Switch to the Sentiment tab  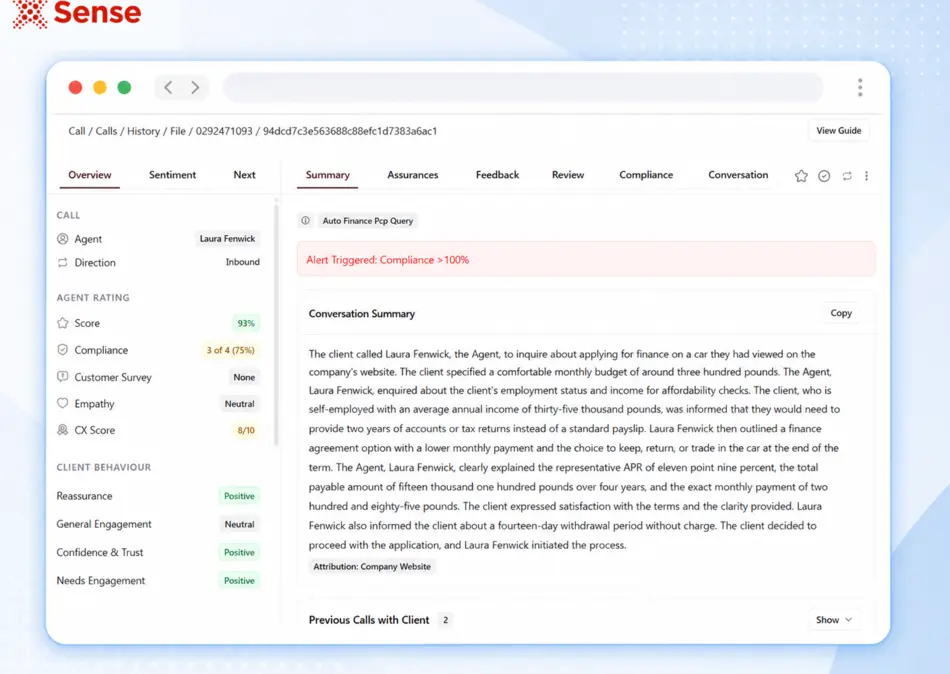click(173, 175)
